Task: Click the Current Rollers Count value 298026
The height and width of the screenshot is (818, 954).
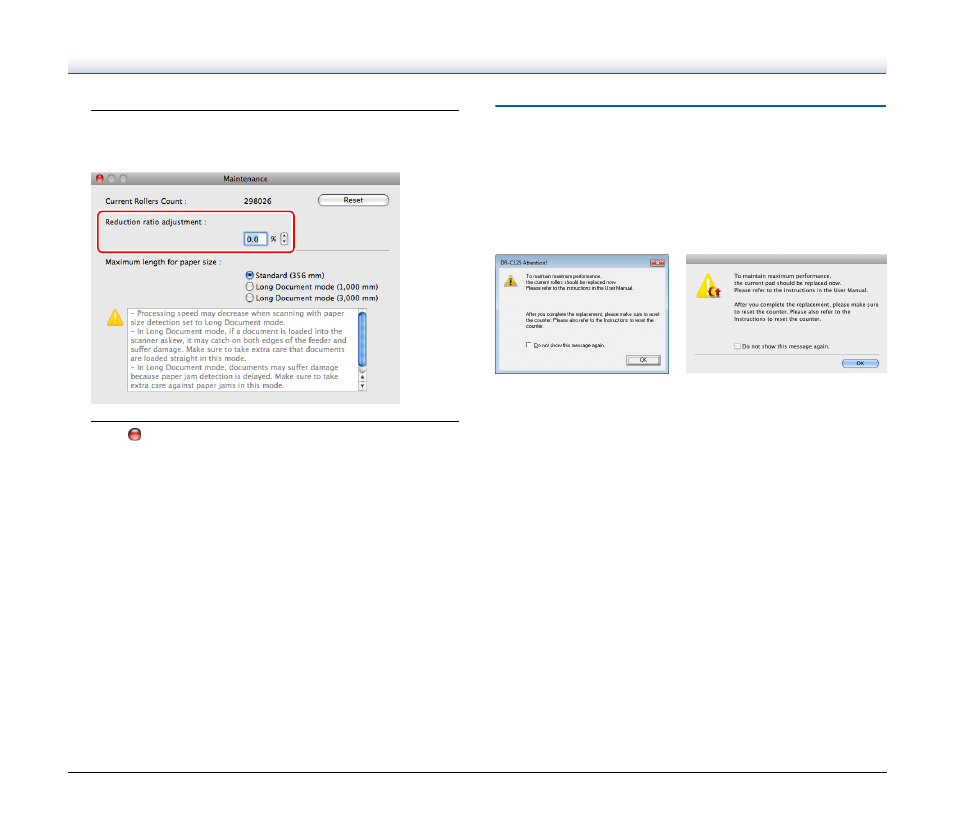Action: (x=257, y=201)
